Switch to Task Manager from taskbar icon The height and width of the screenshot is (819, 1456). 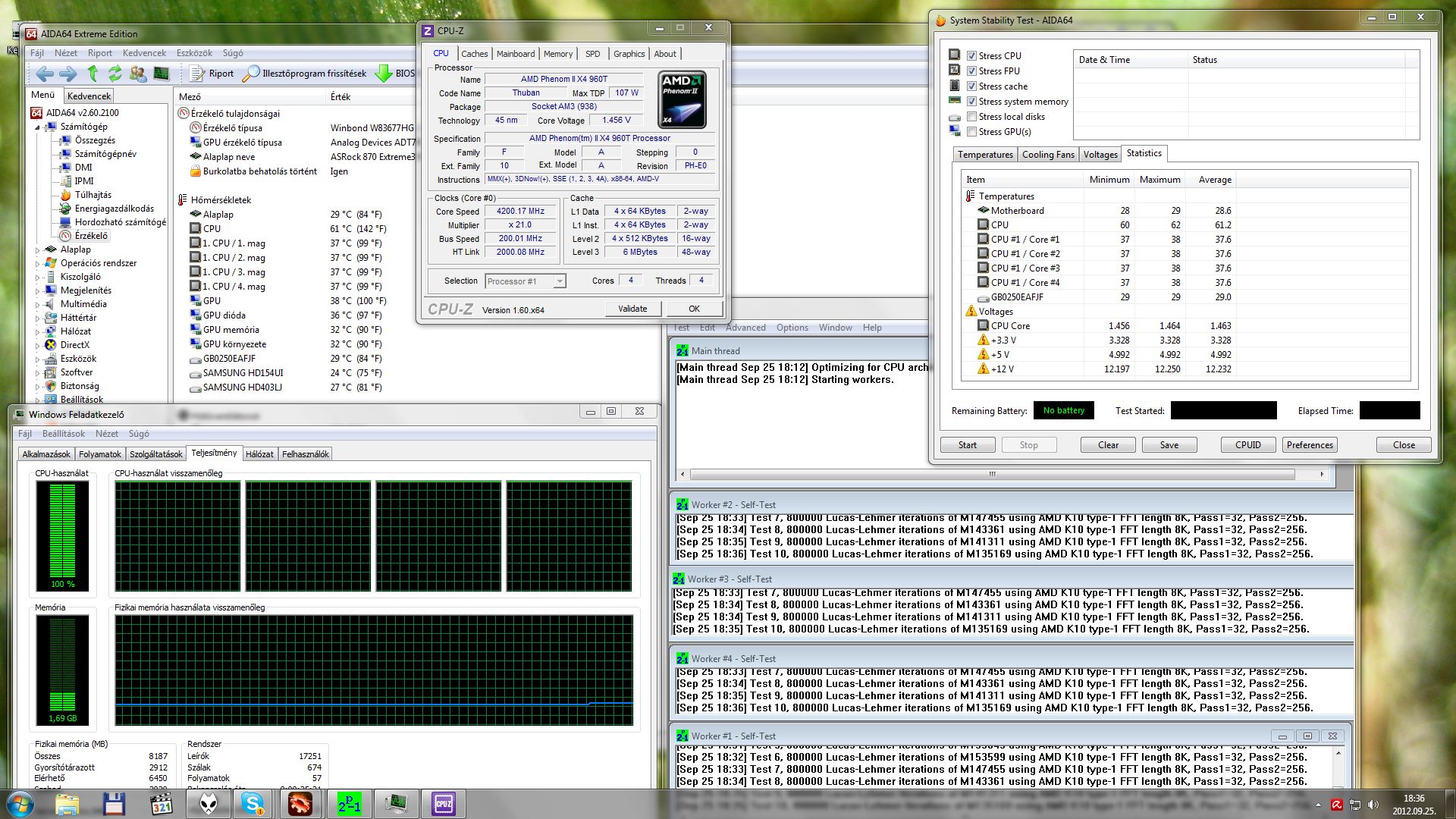[396, 804]
